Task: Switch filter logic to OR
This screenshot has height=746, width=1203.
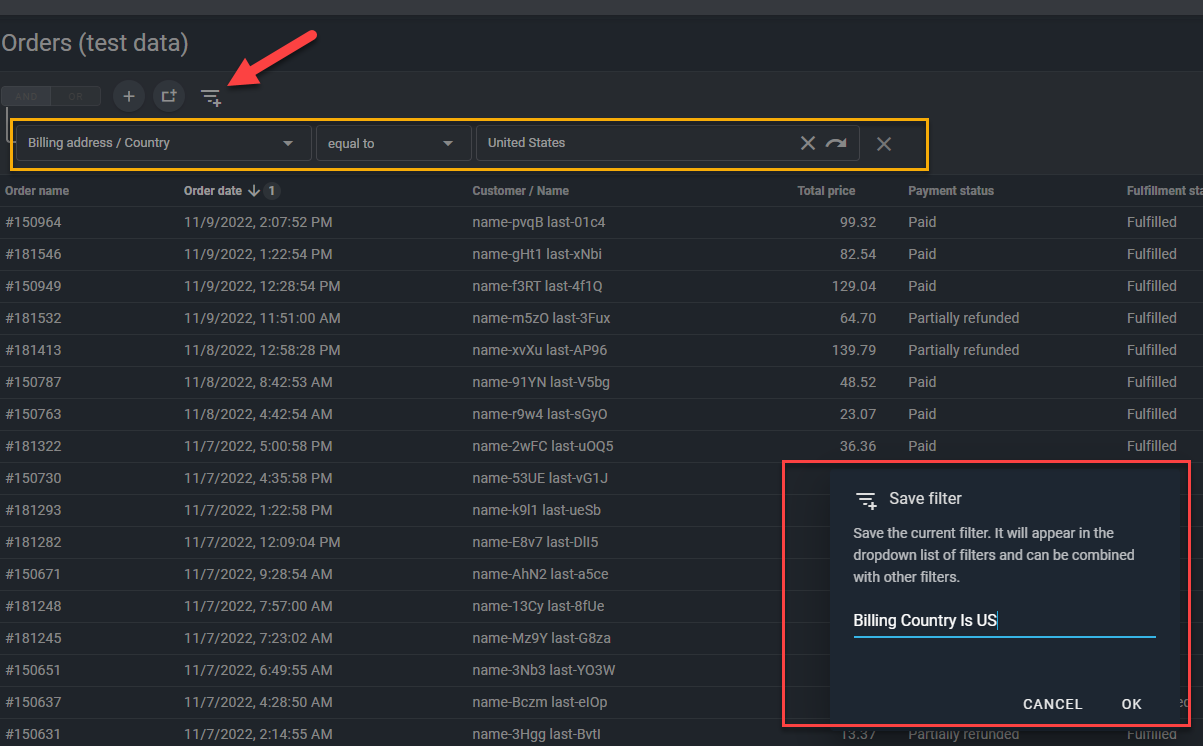Action: (76, 97)
